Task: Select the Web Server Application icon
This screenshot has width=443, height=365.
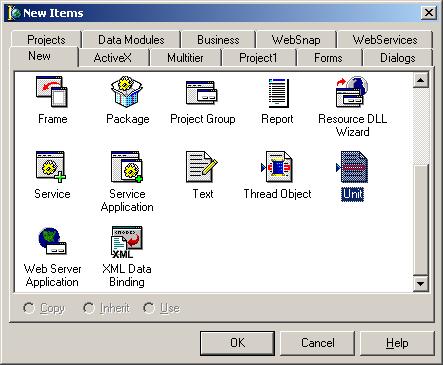Action: click(x=52, y=241)
